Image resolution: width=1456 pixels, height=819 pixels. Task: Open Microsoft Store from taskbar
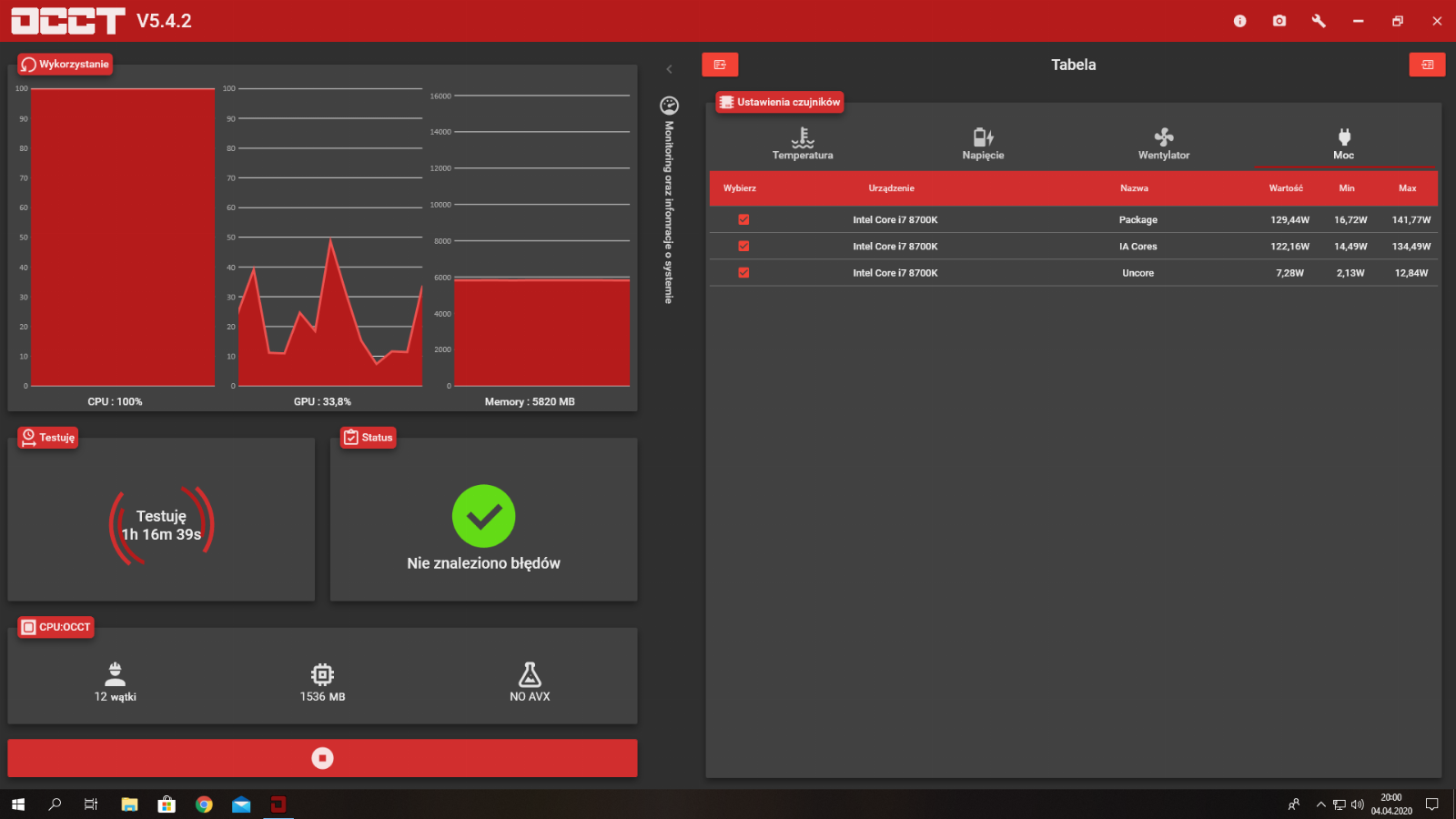[x=167, y=804]
